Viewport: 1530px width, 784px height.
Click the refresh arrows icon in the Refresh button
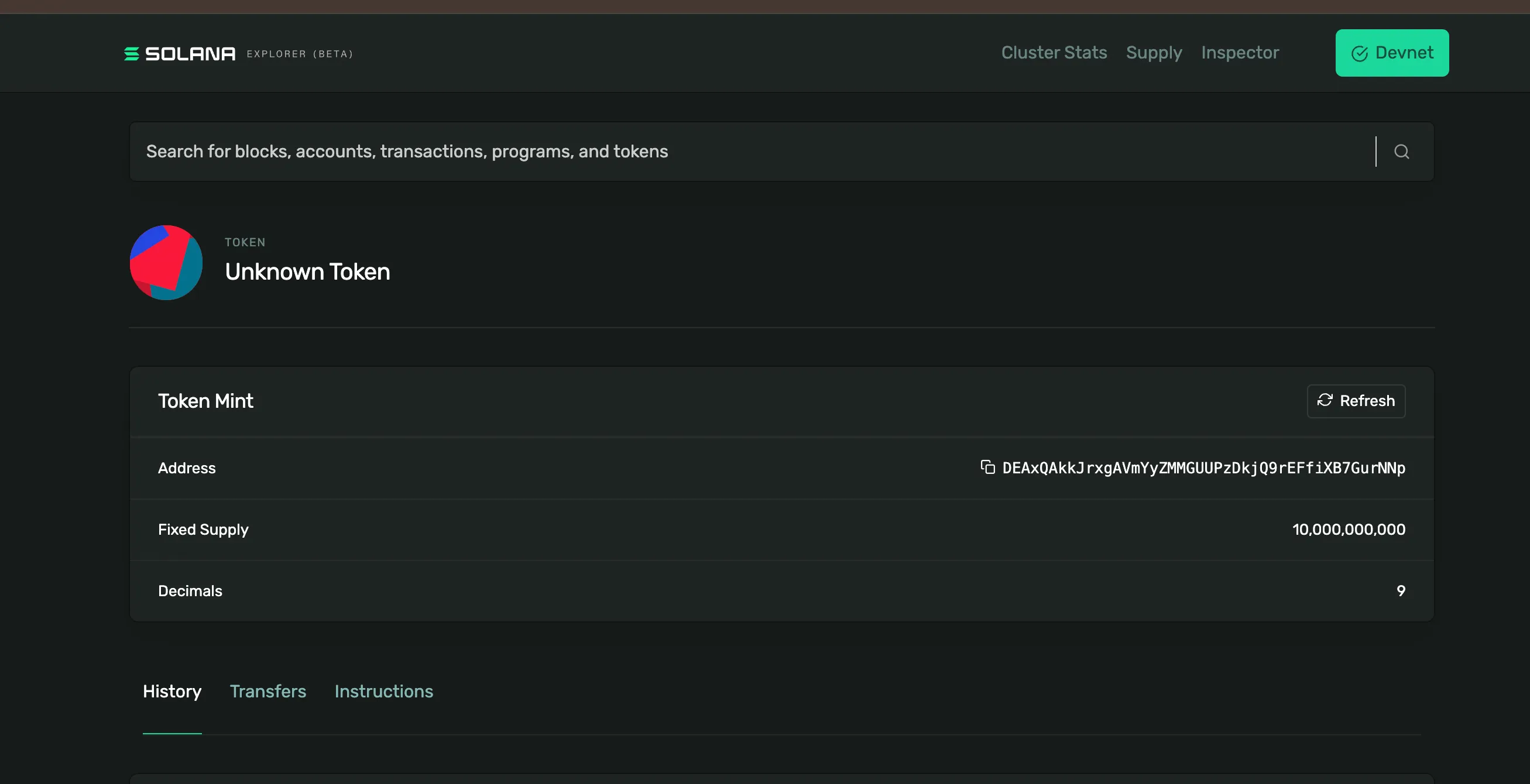tap(1326, 401)
